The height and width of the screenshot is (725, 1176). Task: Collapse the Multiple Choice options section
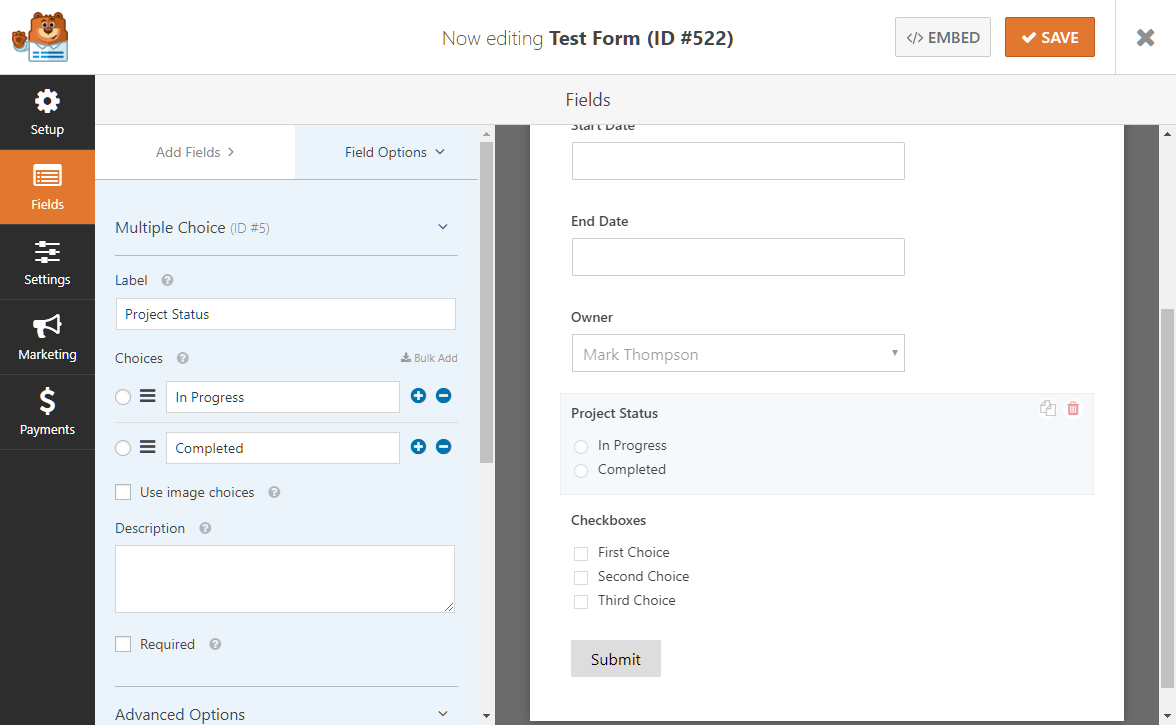[442, 227]
